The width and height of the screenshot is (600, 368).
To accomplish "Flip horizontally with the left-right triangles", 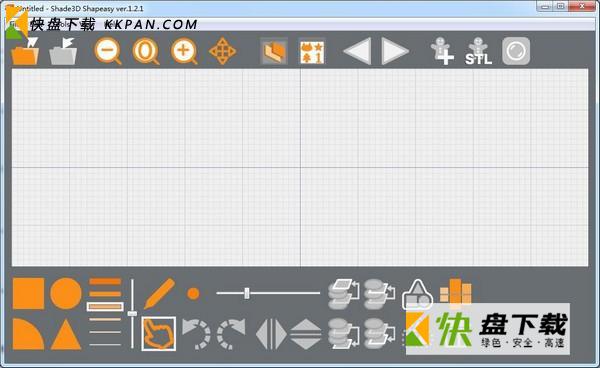I will coord(271,334).
